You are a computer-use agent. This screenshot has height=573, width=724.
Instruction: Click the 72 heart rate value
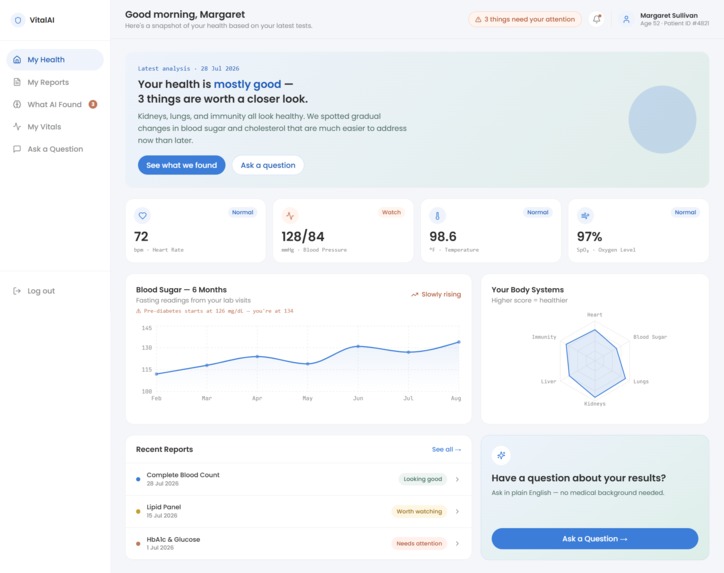141,236
